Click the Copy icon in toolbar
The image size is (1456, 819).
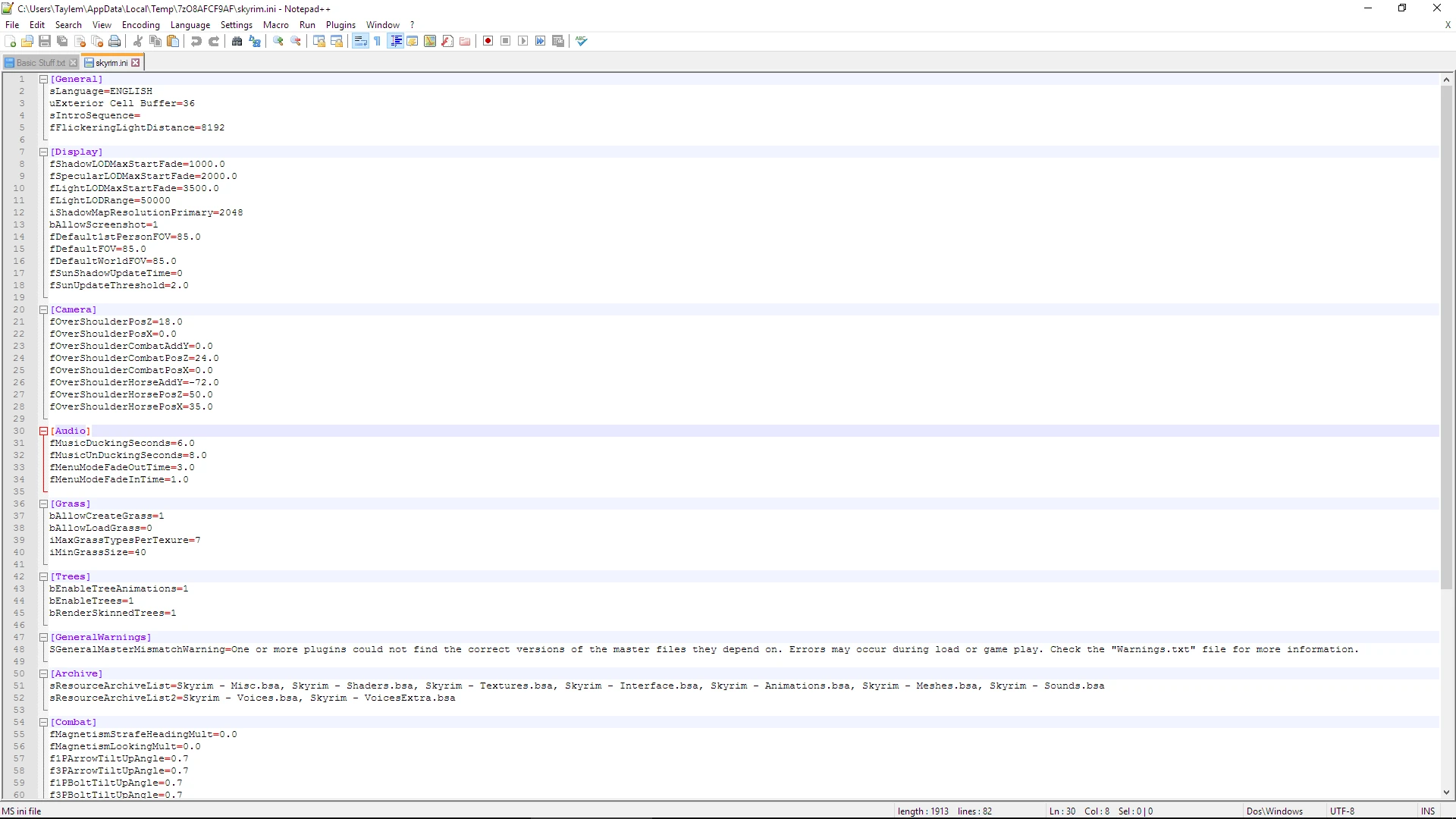pos(156,41)
